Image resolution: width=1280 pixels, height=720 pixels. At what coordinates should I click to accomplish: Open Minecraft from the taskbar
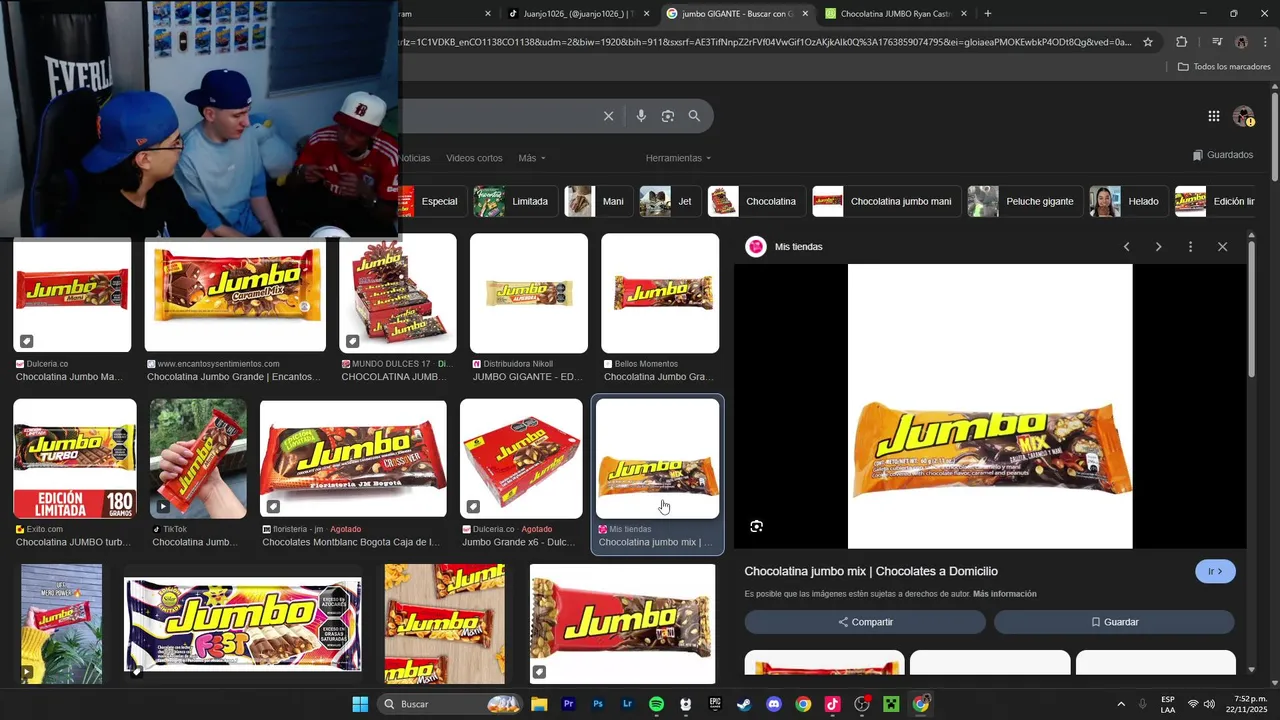click(891, 704)
